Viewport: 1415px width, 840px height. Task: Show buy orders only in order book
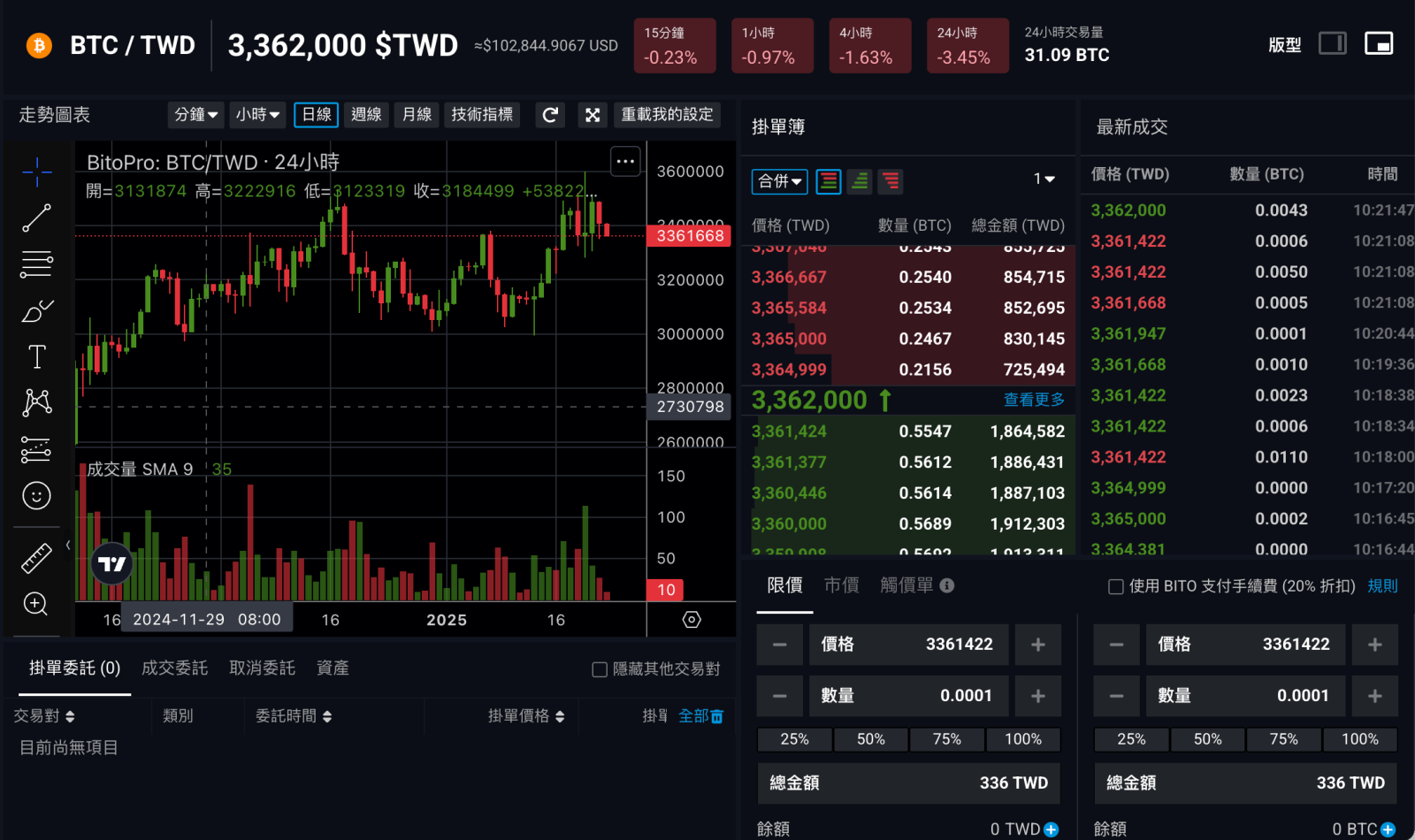pyautogui.click(x=860, y=181)
